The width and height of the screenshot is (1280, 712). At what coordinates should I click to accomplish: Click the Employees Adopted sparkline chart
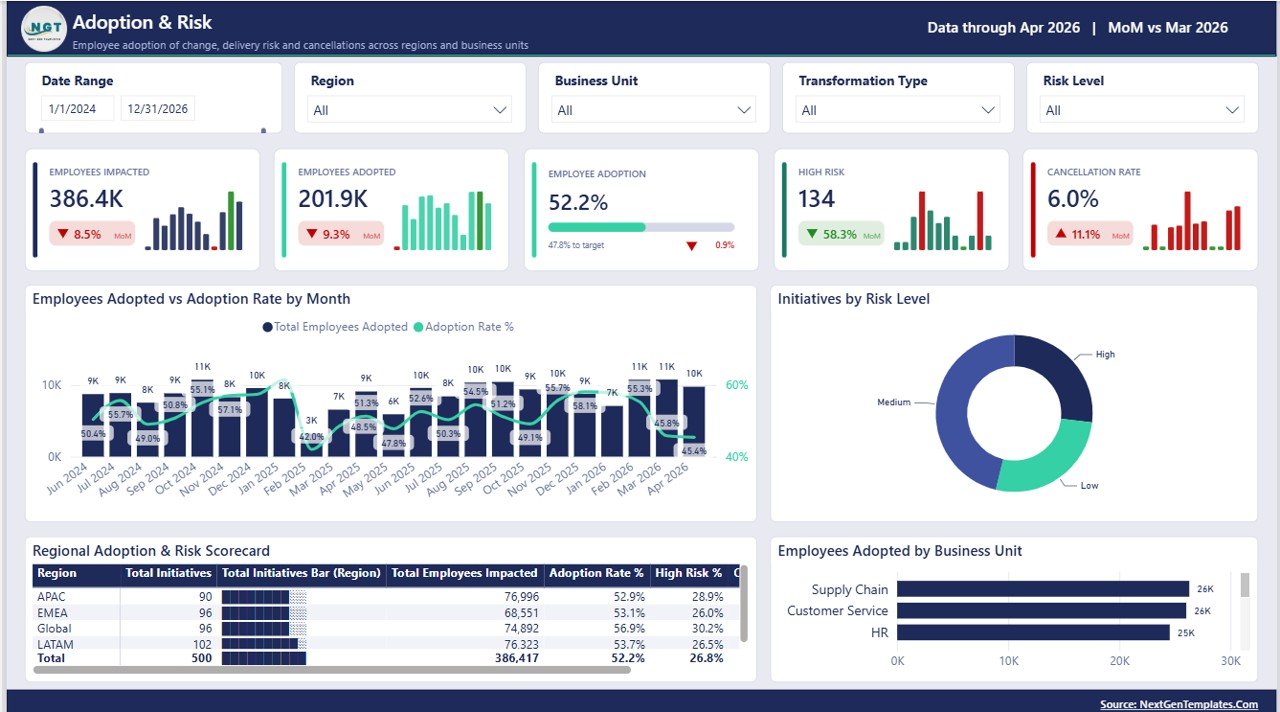[443, 221]
